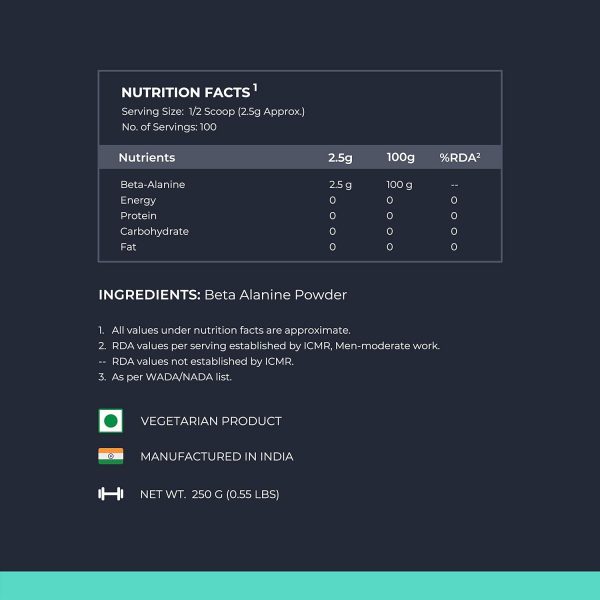The height and width of the screenshot is (600, 600).
Task: Click the dumbbell net weight icon
Action: click(x=110, y=493)
